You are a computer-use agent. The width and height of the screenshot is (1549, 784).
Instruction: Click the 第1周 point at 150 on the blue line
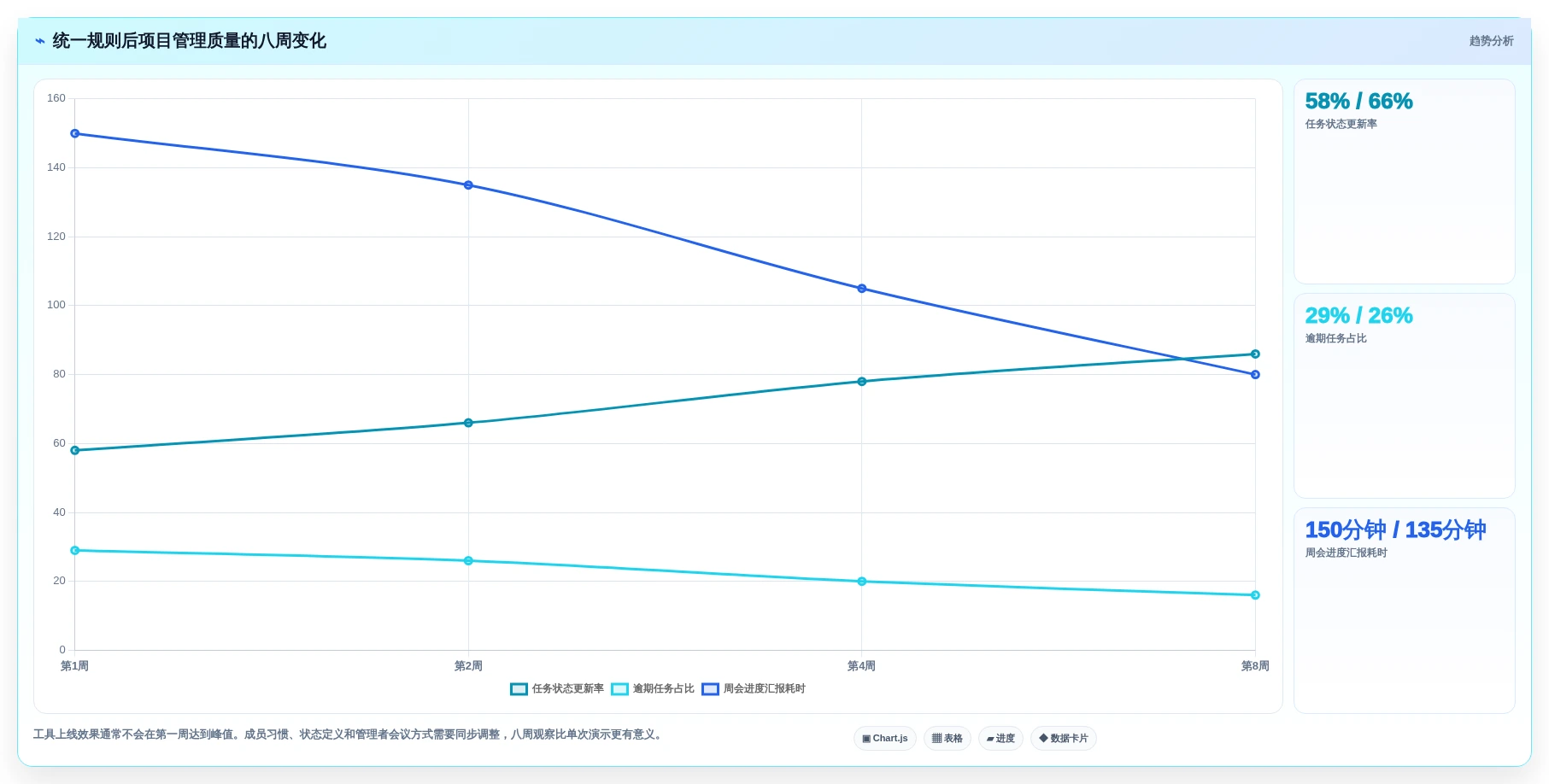coord(75,134)
